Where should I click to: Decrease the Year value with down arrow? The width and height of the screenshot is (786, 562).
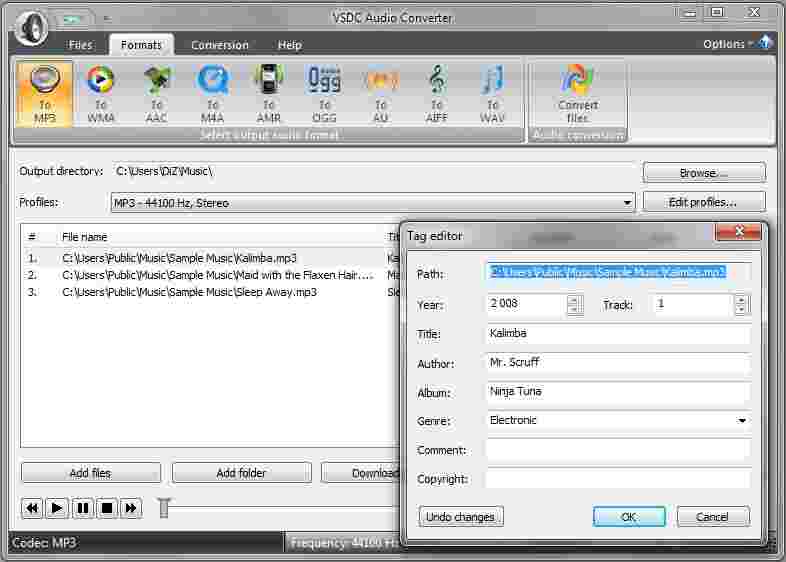[x=574, y=309]
